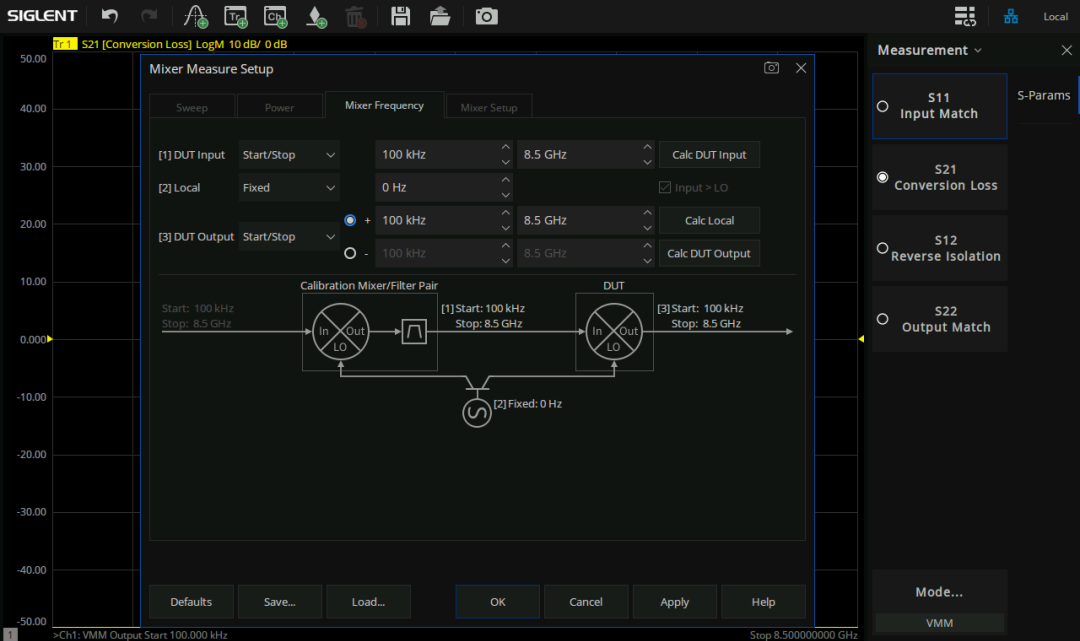Image resolution: width=1080 pixels, height=641 pixels.
Task: Open DUT Input Start/Stop dropdown
Action: click(288, 155)
